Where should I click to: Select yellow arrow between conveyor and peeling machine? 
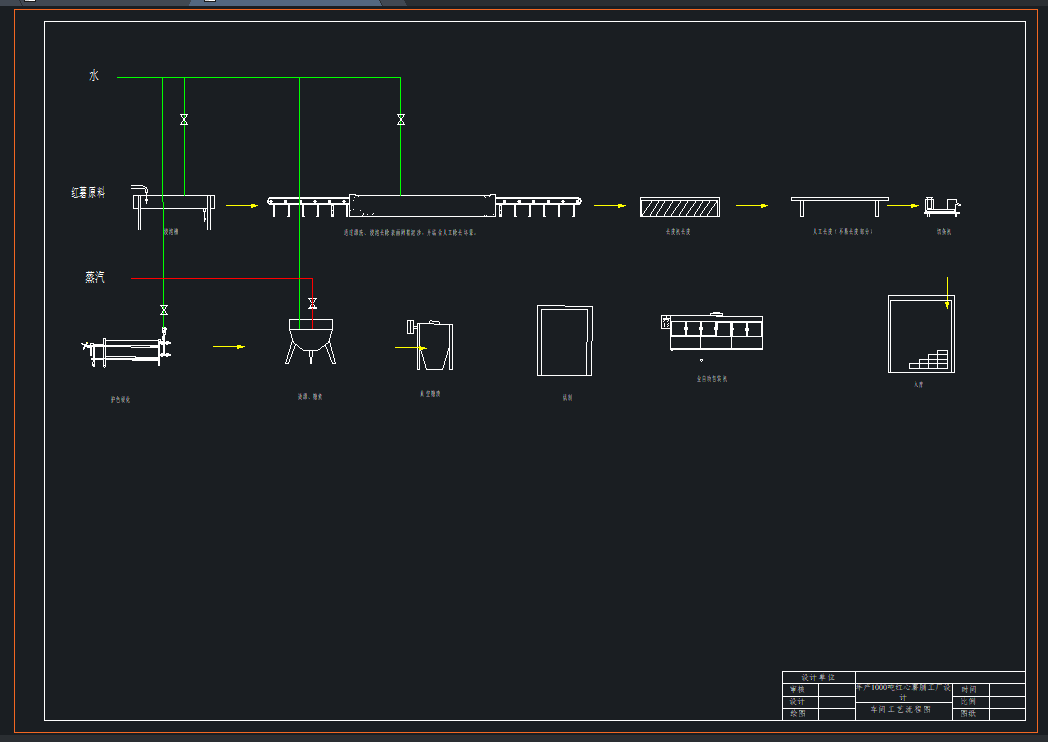610,206
